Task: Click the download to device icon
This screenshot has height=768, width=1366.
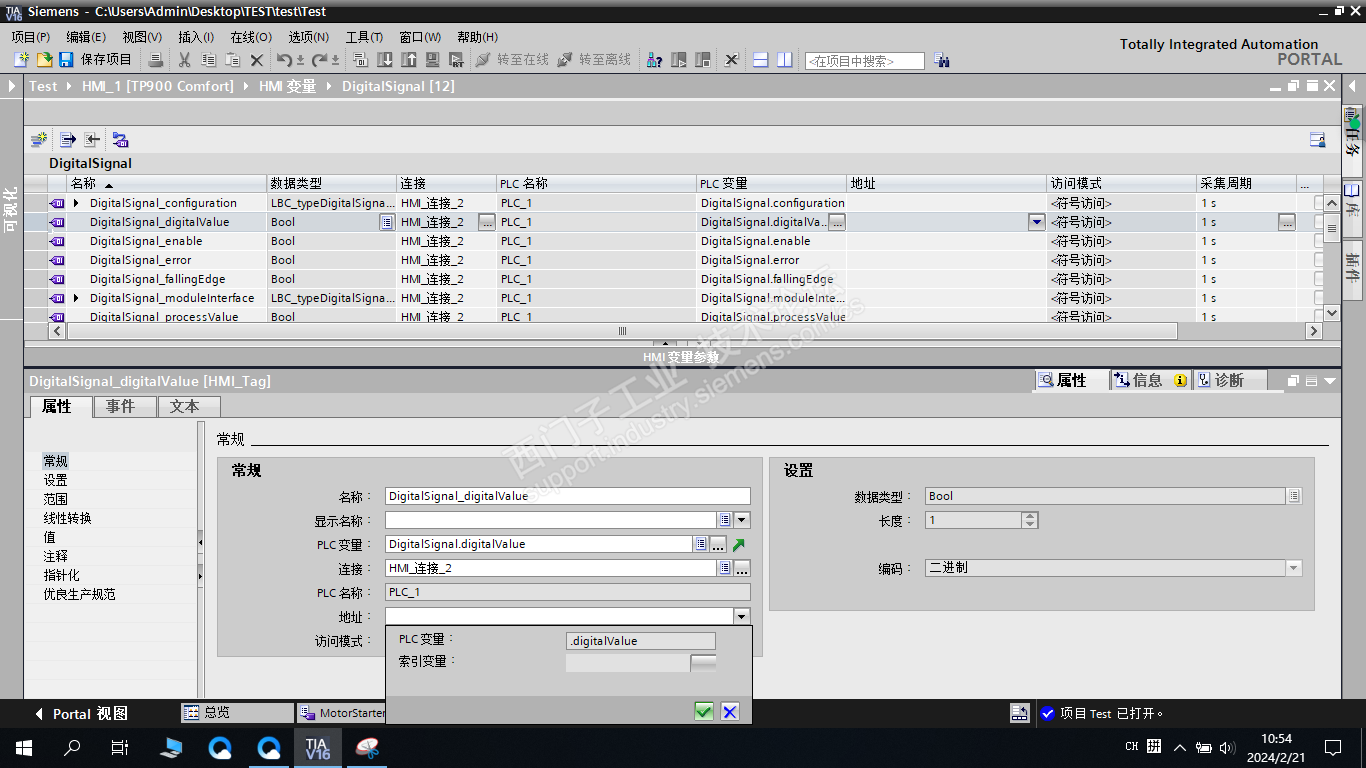Action: coord(385,60)
